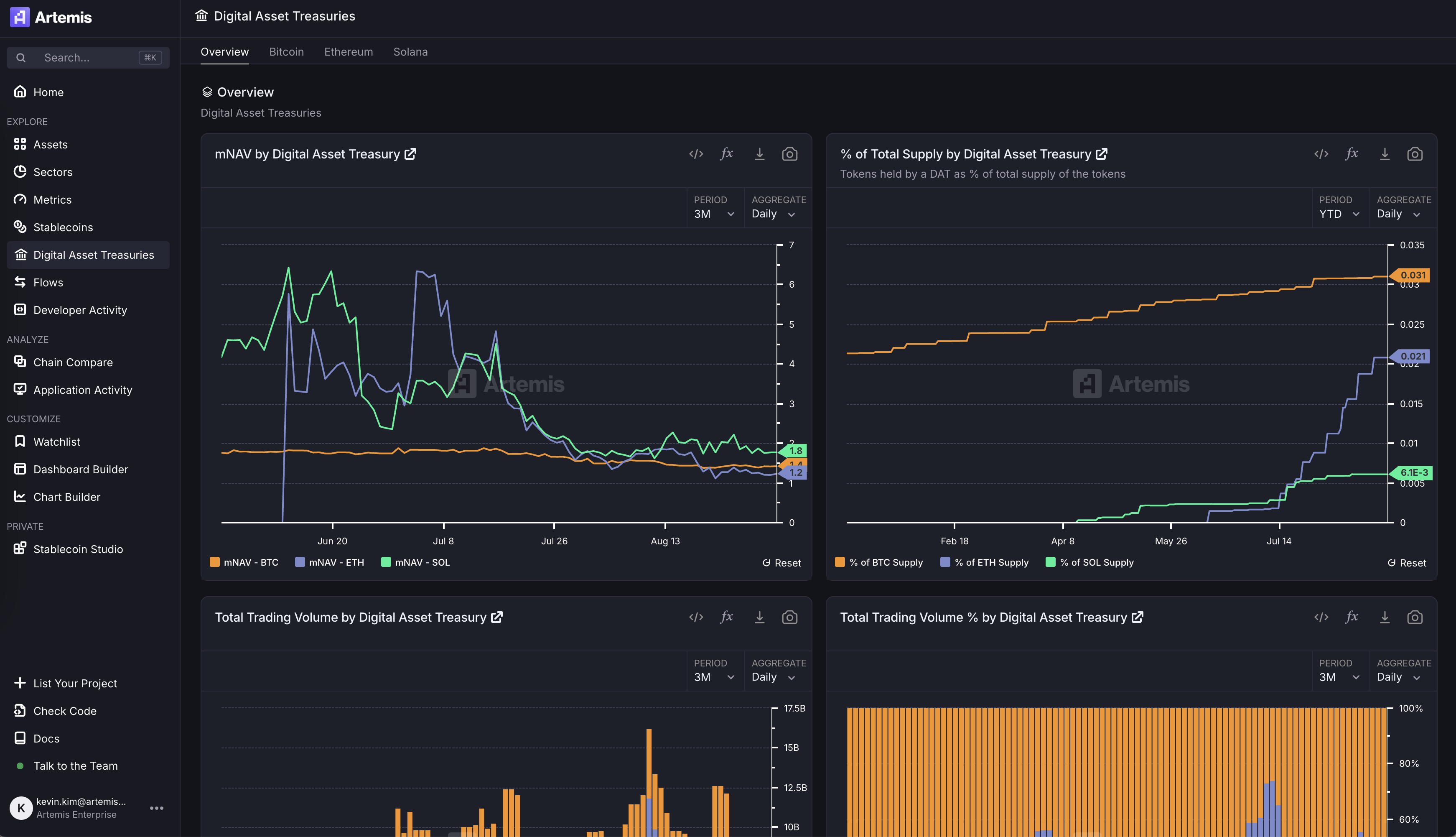This screenshot has height=837, width=1456.
Task: Open embed code for Total Trading Volume chart
Action: click(x=696, y=618)
